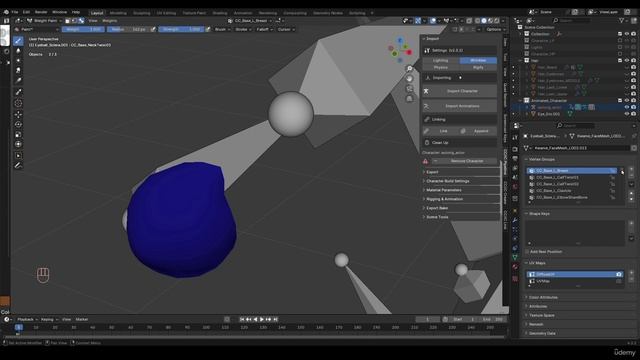Open the Keying dropdown in timeline
This screenshot has width=640, height=360.
pyautogui.click(x=49, y=319)
